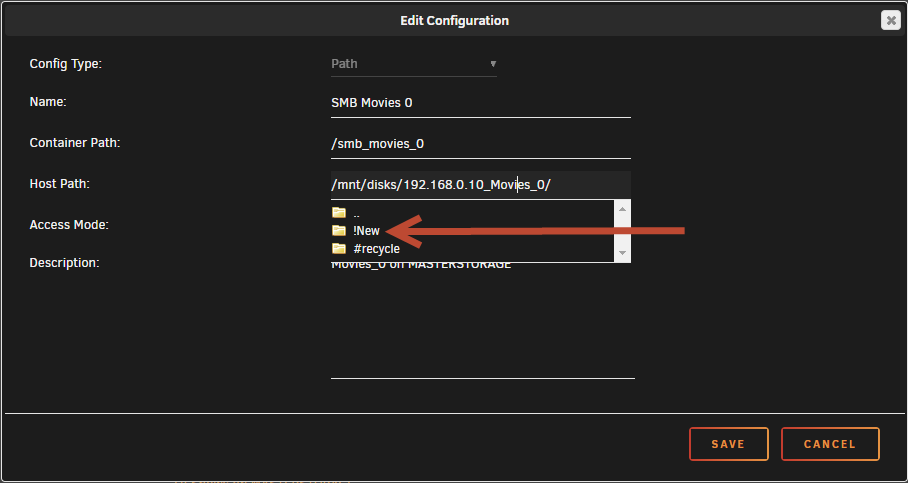The height and width of the screenshot is (483, 908).
Task: Click the Name field containing SMB Movies 0
Action: tap(481, 103)
